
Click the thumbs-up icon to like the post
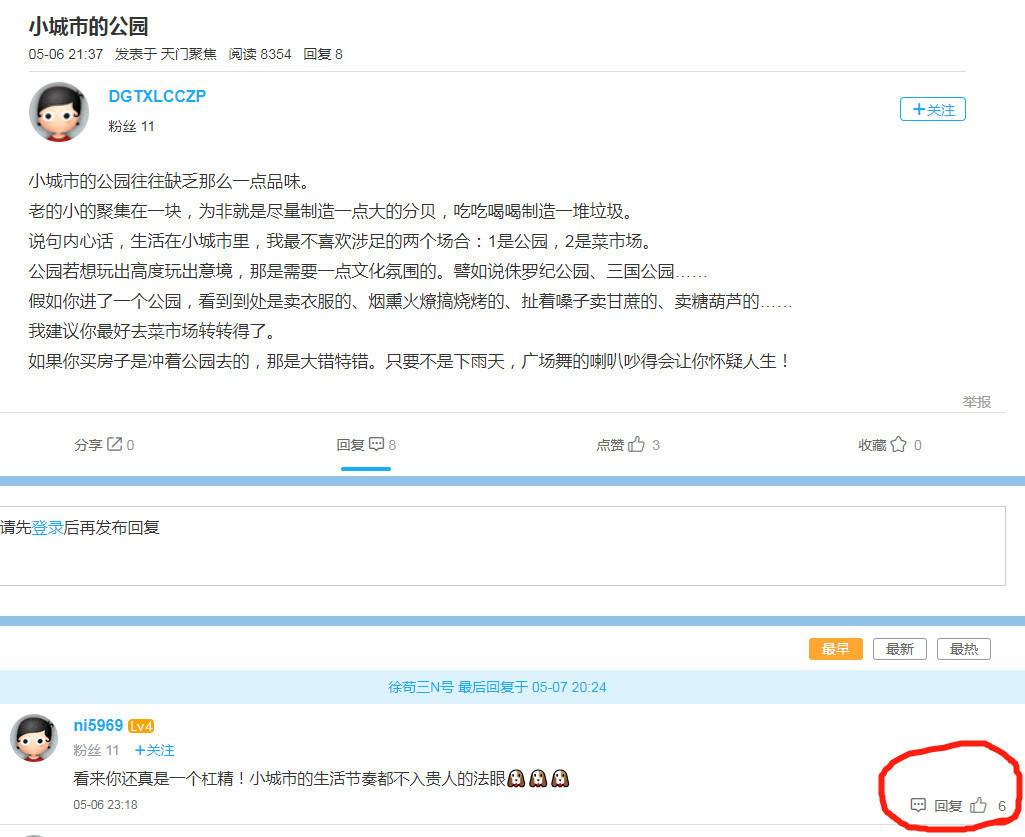(x=636, y=445)
